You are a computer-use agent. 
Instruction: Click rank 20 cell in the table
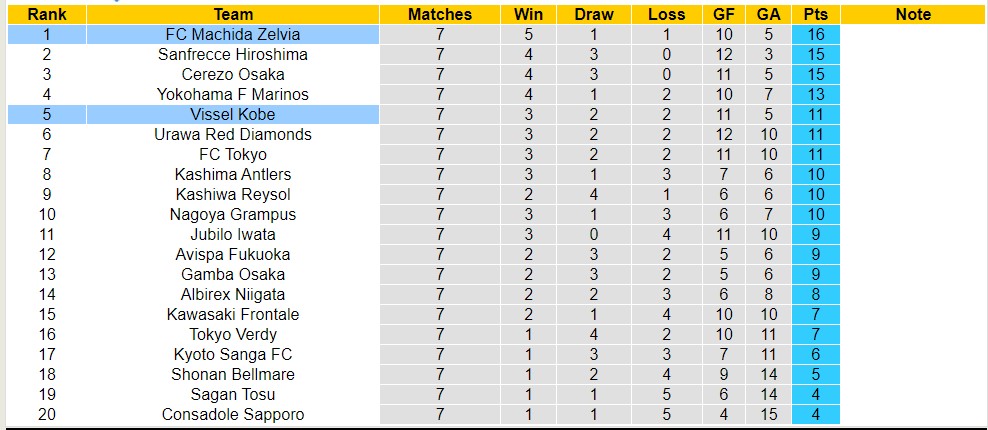pos(46,414)
